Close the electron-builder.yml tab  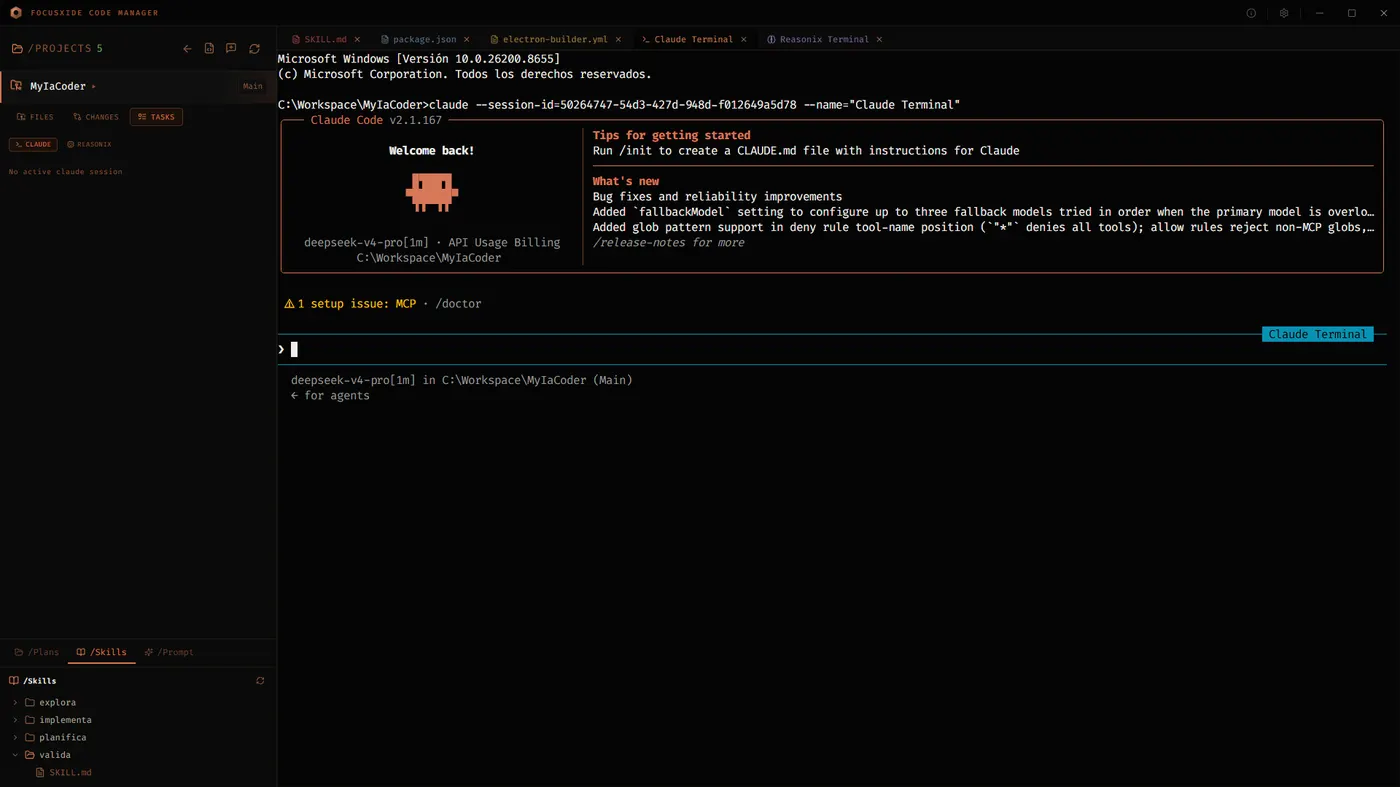click(x=618, y=40)
